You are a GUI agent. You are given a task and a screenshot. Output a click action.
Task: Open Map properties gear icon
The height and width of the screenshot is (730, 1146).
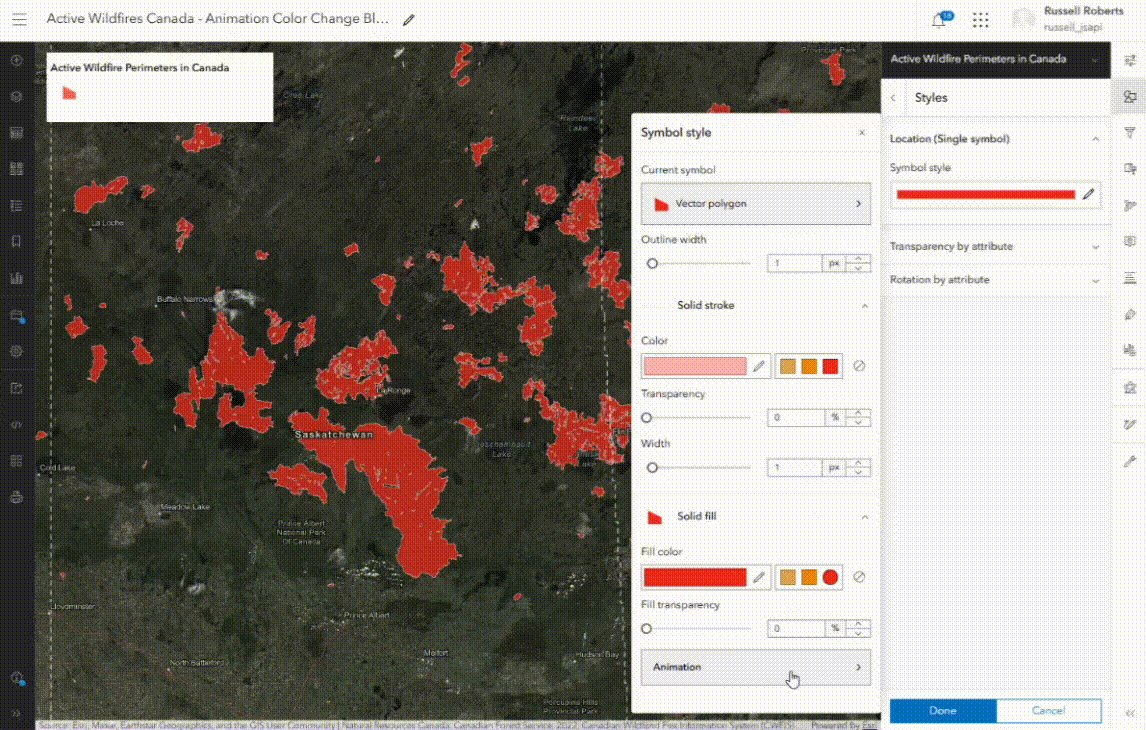[16, 351]
